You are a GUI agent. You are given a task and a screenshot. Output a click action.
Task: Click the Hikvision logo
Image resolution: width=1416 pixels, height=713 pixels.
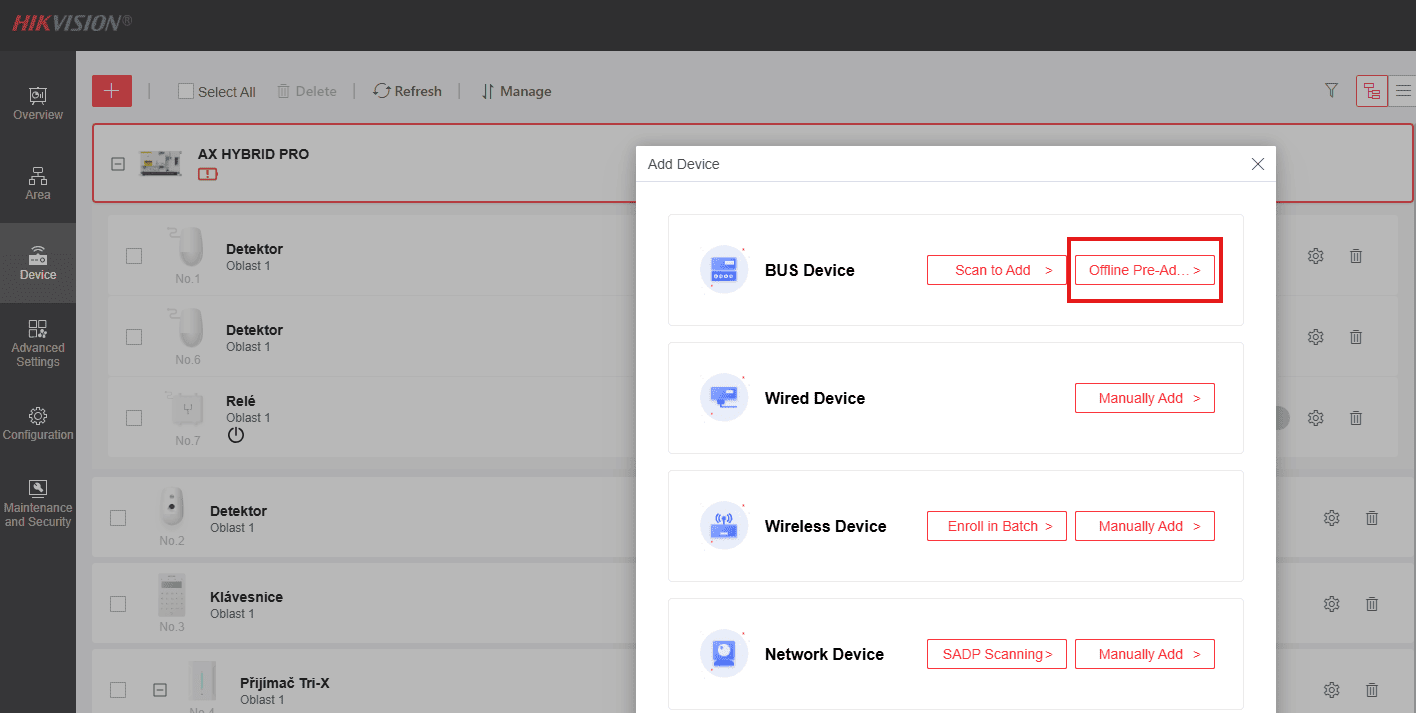pyautogui.click(x=72, y=22)
